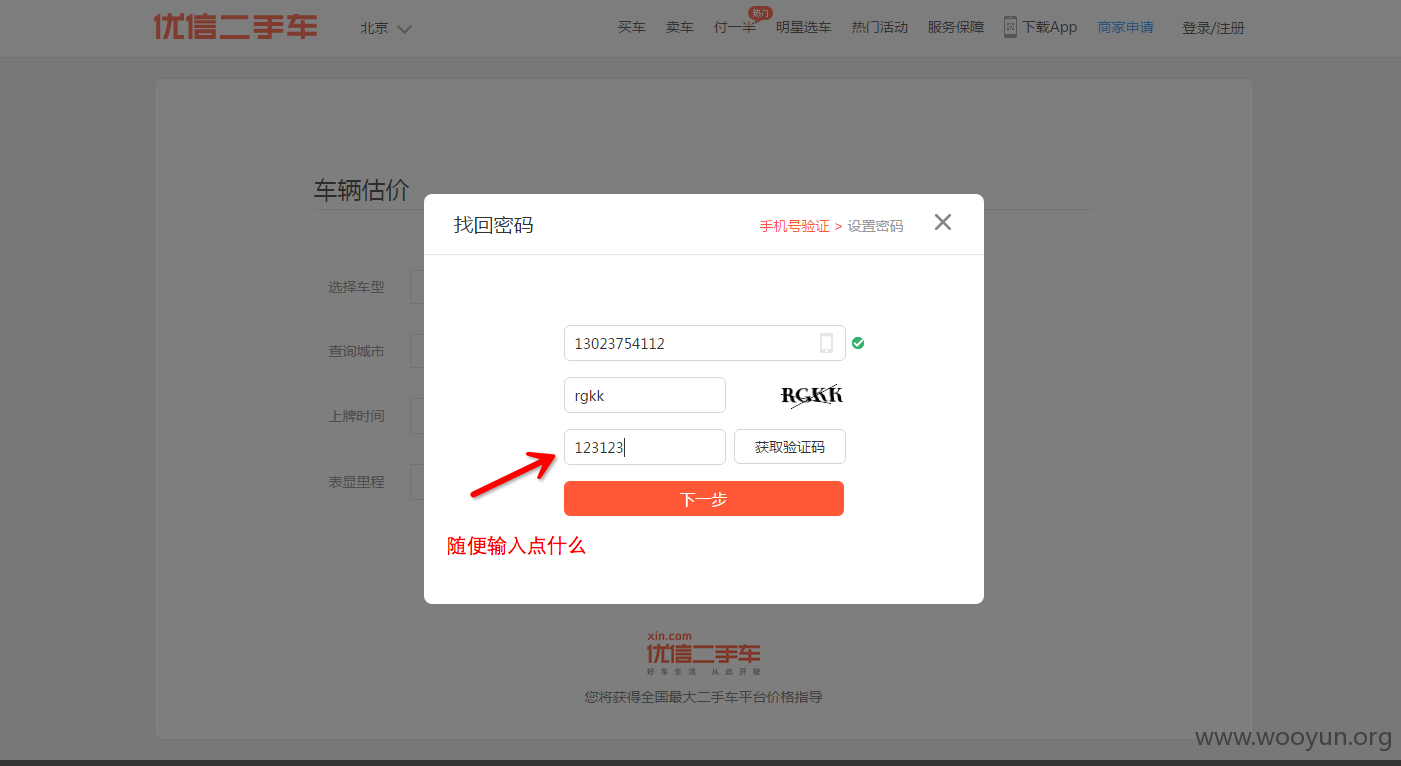This screenshot has height=766, width=1401.
Task: Focus the phone number field 13023754112
Action: pos(705,343)
